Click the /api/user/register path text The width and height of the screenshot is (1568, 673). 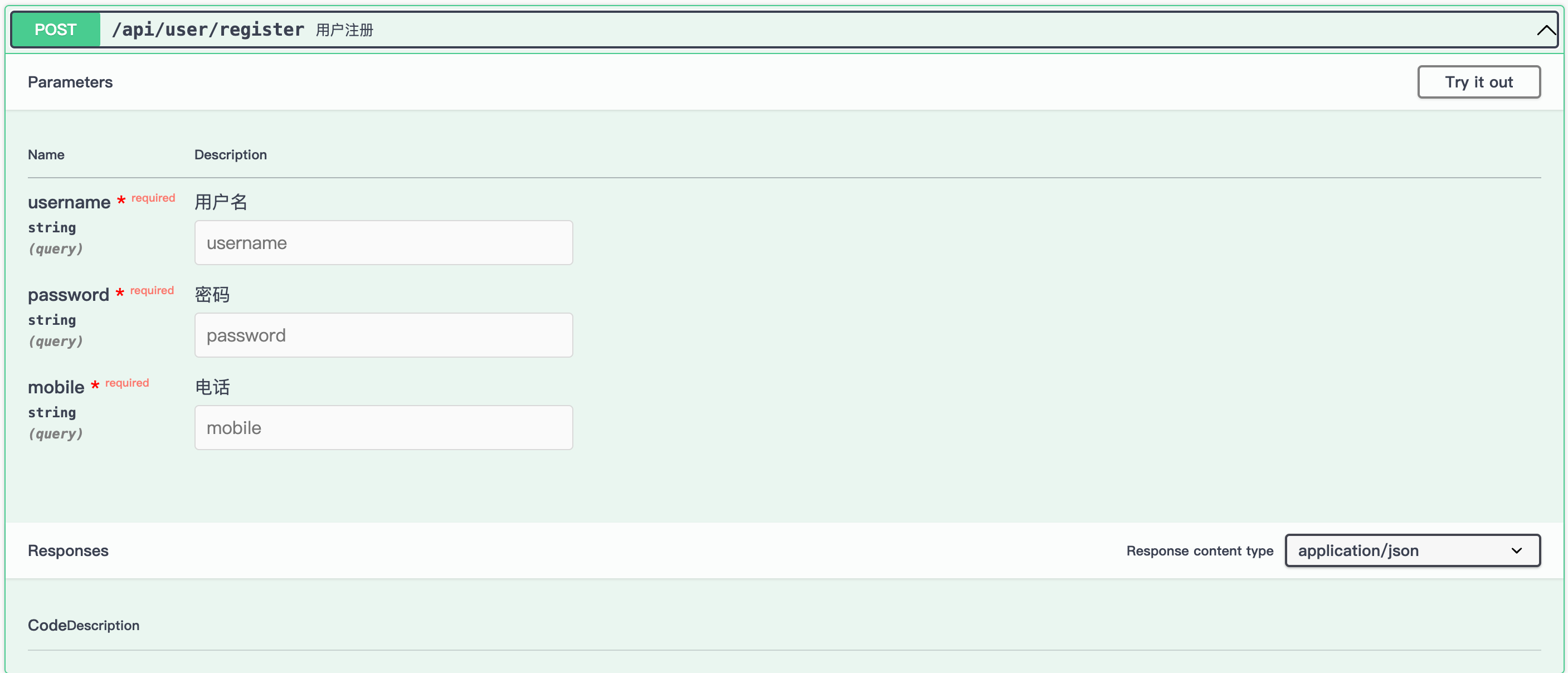coord(208,30)
